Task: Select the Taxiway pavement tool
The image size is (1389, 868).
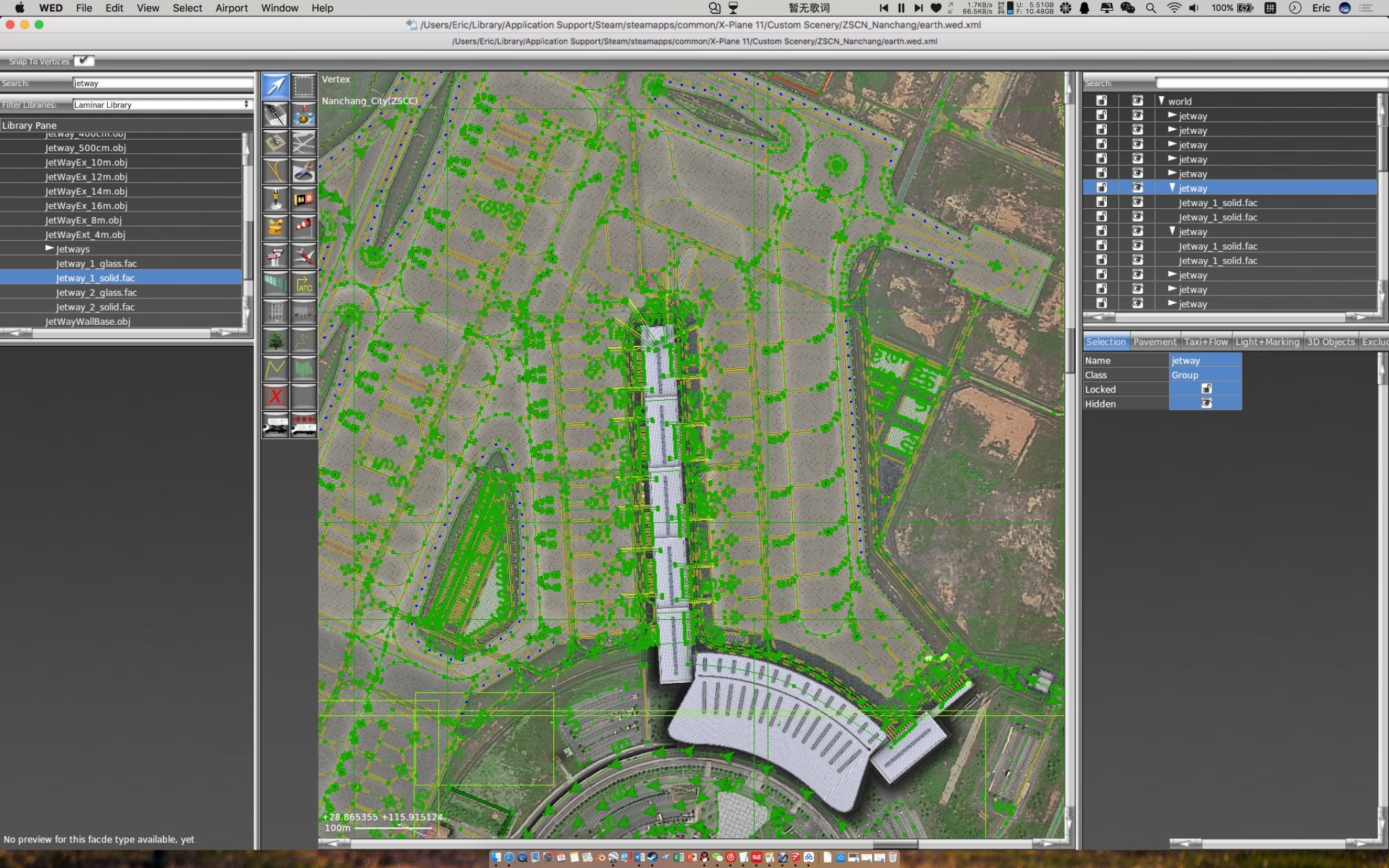Action: point(304,142)
